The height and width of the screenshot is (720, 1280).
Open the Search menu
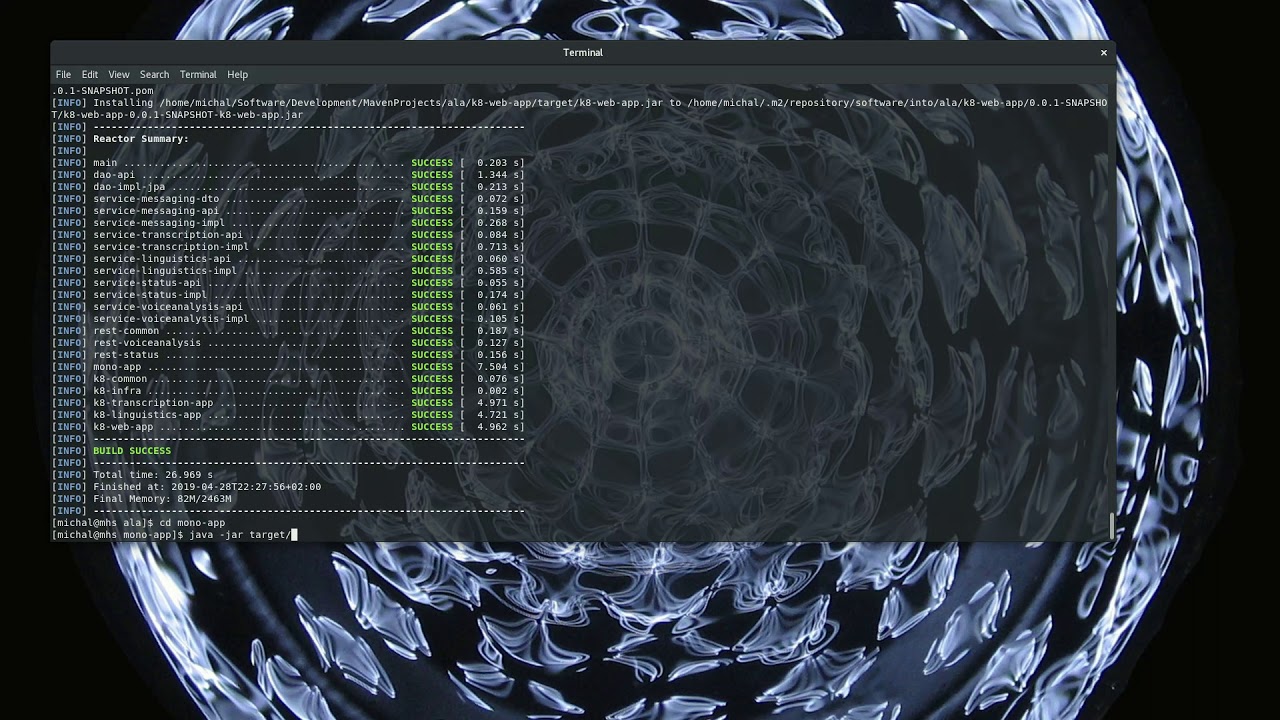[154, 74]
